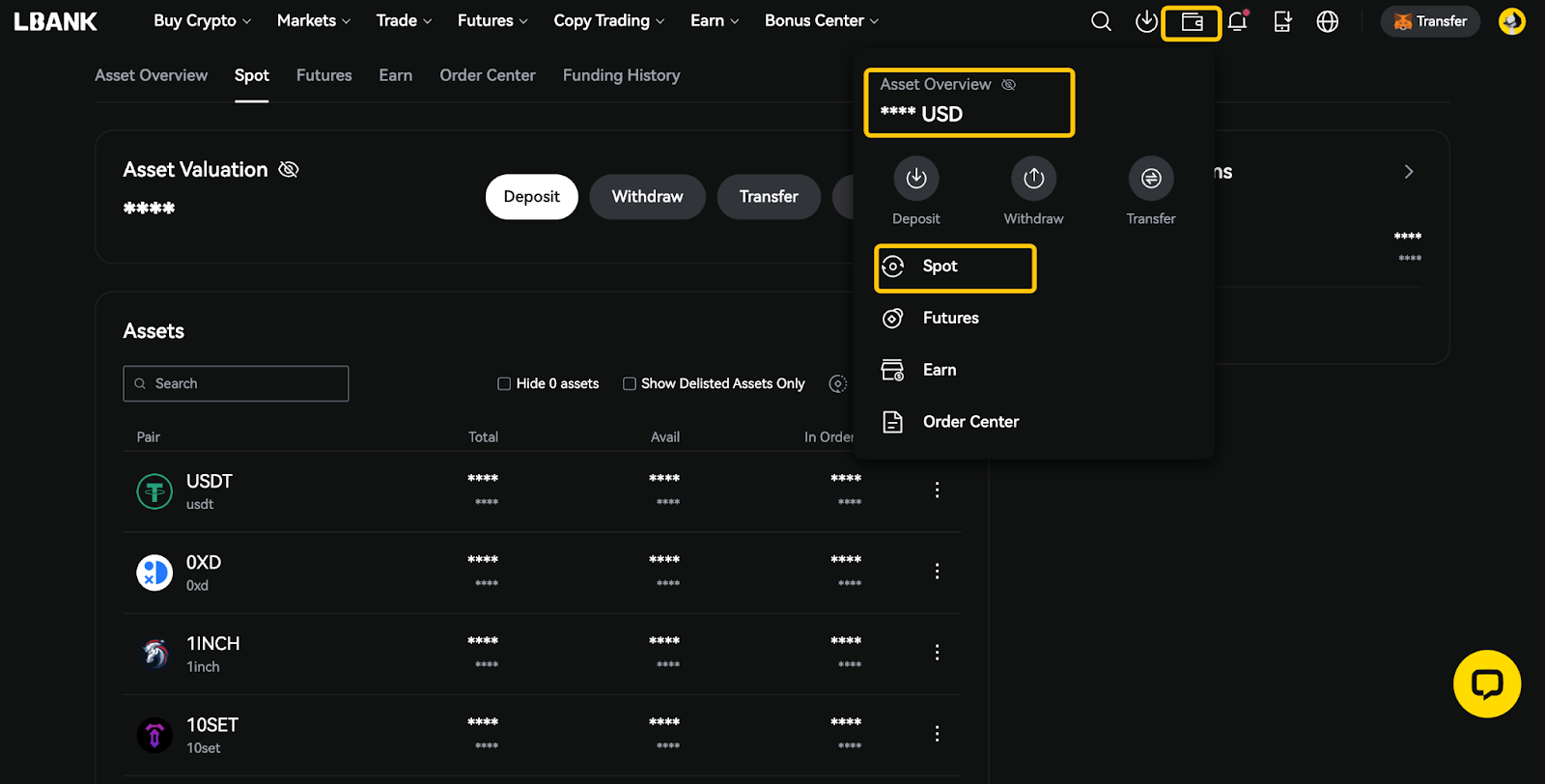Open more options for 10SET row
The image size is (1545, 784).
pos(937,734)
